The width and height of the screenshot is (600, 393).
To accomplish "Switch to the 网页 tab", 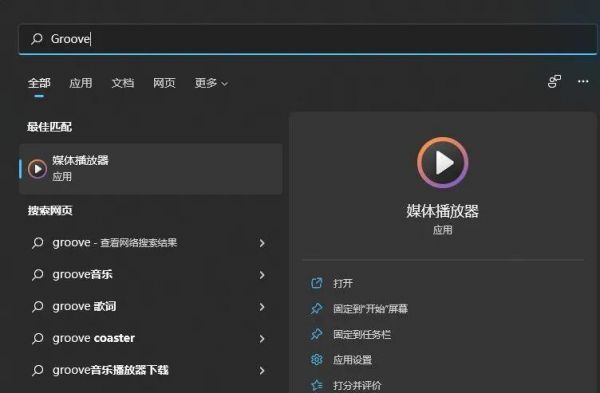I will (x=164, y=83).
